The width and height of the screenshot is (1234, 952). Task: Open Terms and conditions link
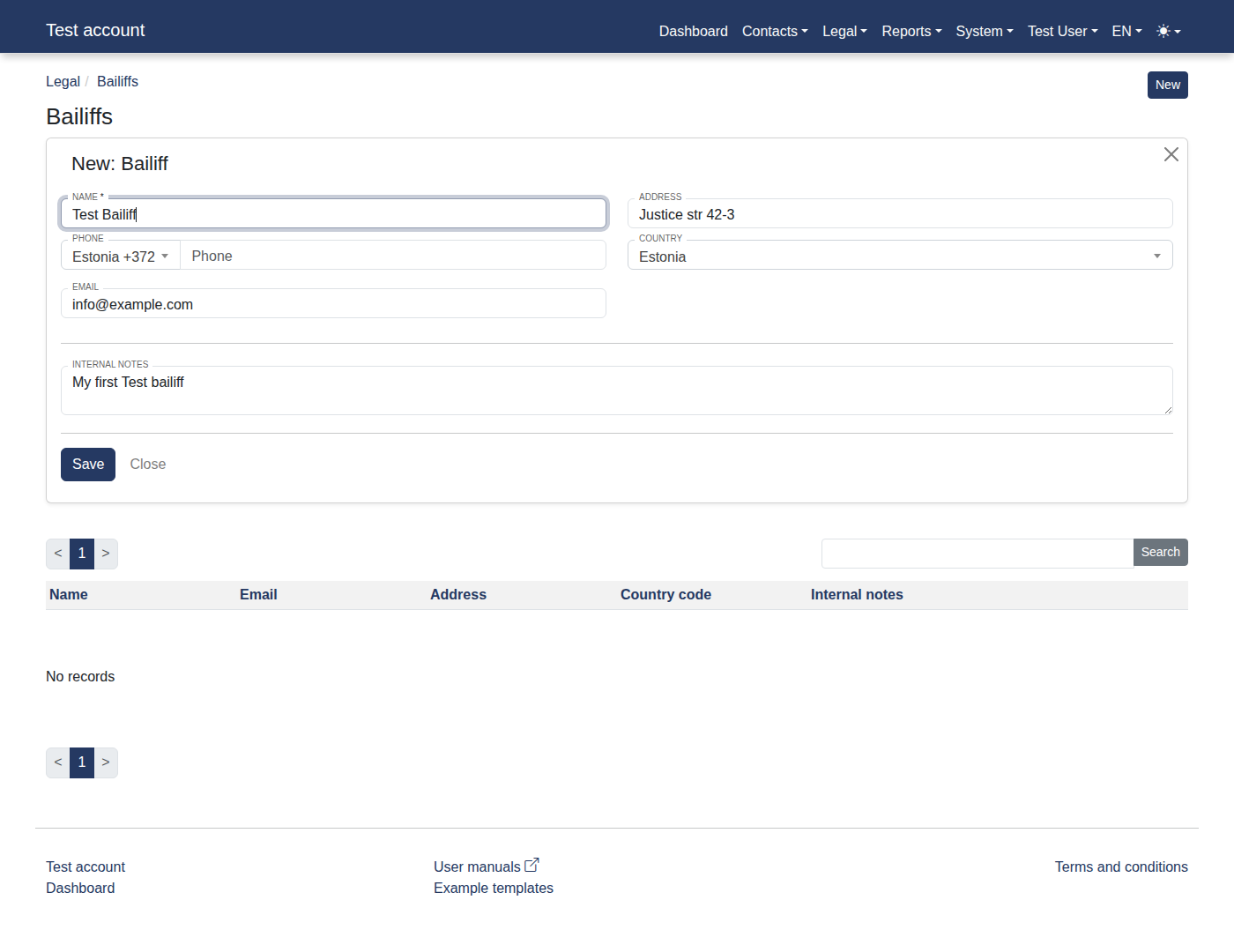[x=1121, y=866]
